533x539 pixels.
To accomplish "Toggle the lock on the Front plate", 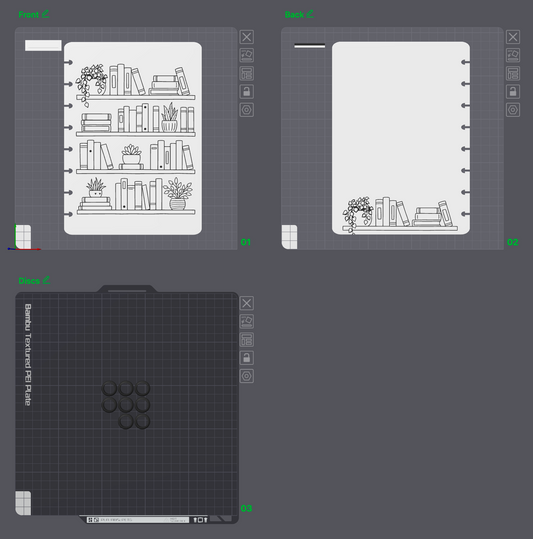I will click(246, 91).
